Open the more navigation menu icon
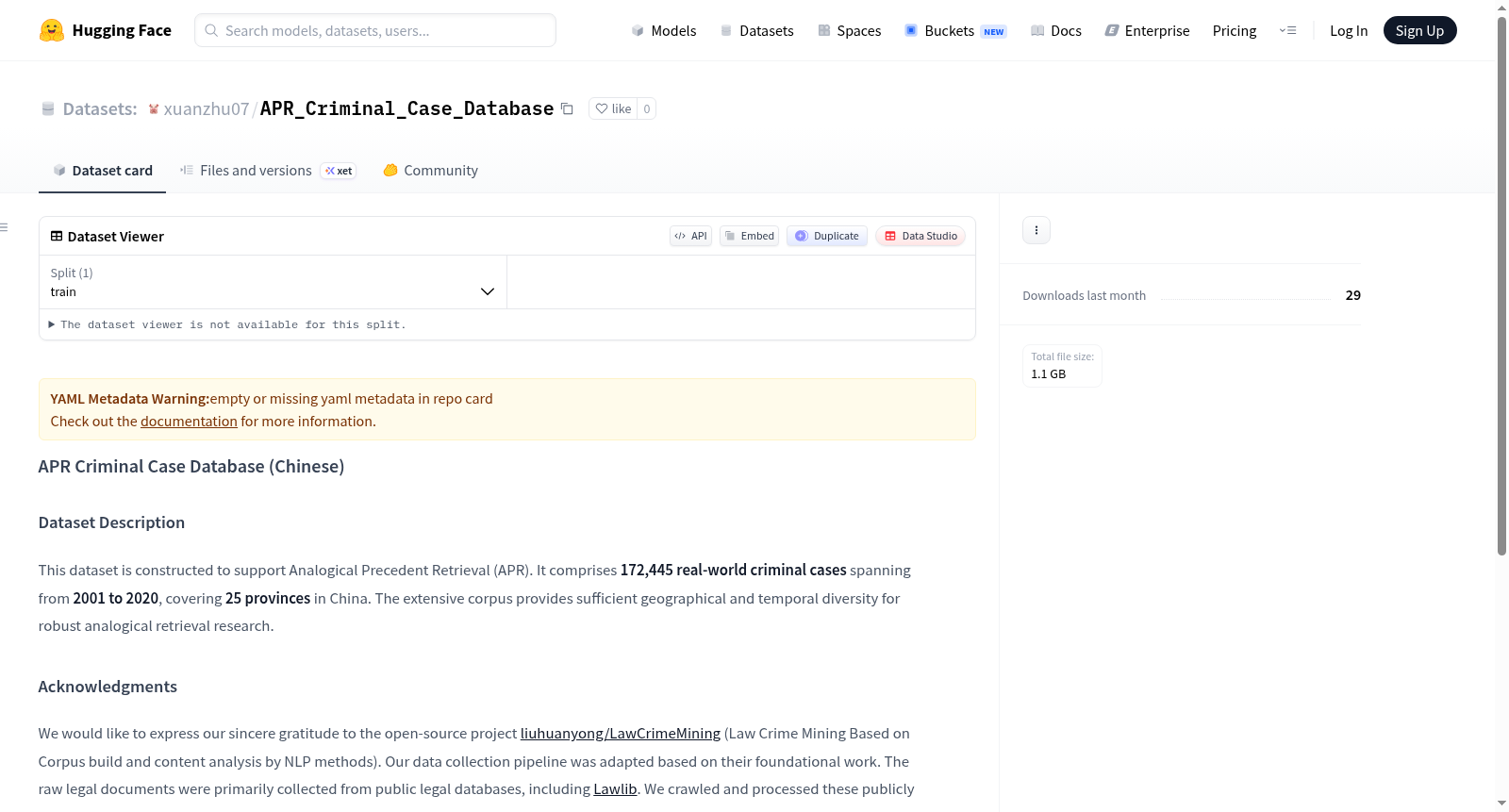The width and height of the screenshot is (1509, 812). [x=1287, y=30]
